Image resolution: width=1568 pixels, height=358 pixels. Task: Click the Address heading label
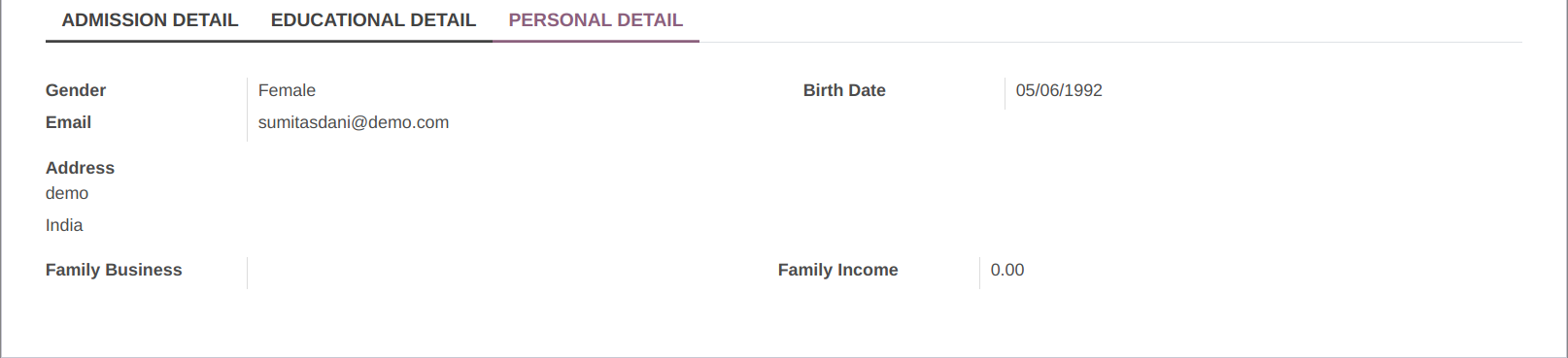[x=80, y=168]
